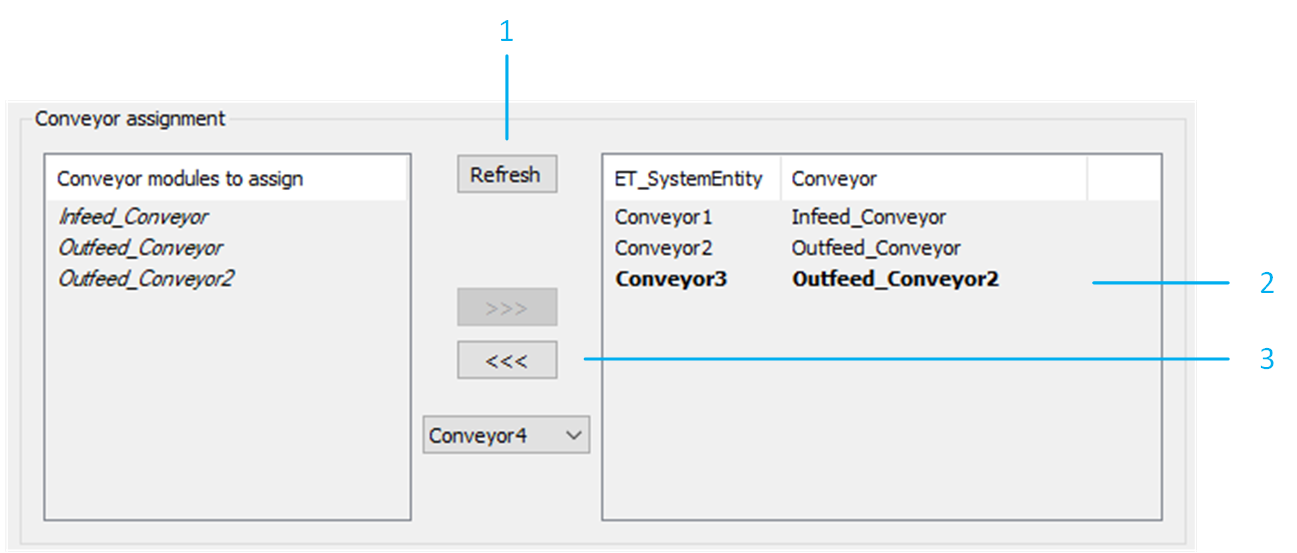Click the Conveyor column header in the table
The image size is (1297, 553).
click(x=834, y=179)
